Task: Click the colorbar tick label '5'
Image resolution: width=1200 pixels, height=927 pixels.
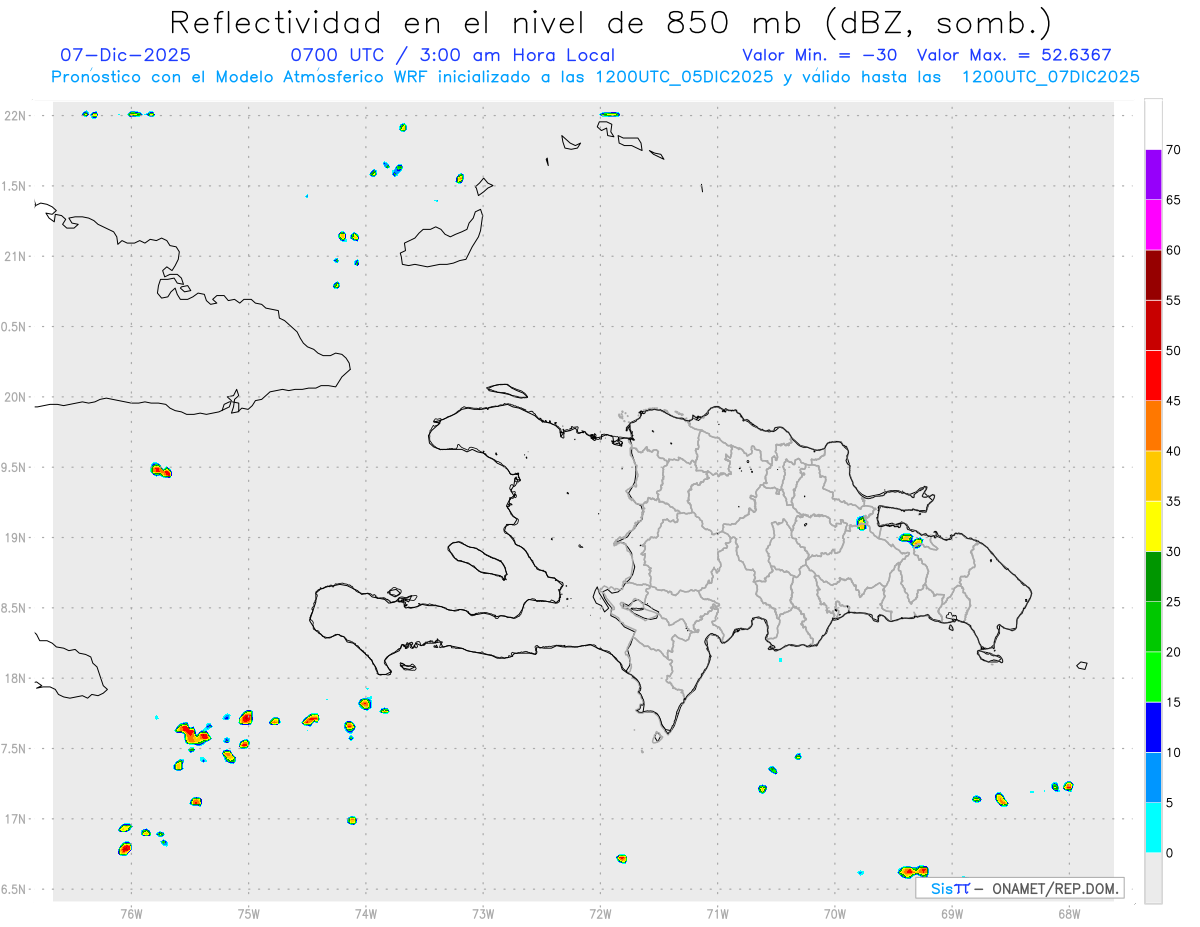Action: coord(1170,803)
